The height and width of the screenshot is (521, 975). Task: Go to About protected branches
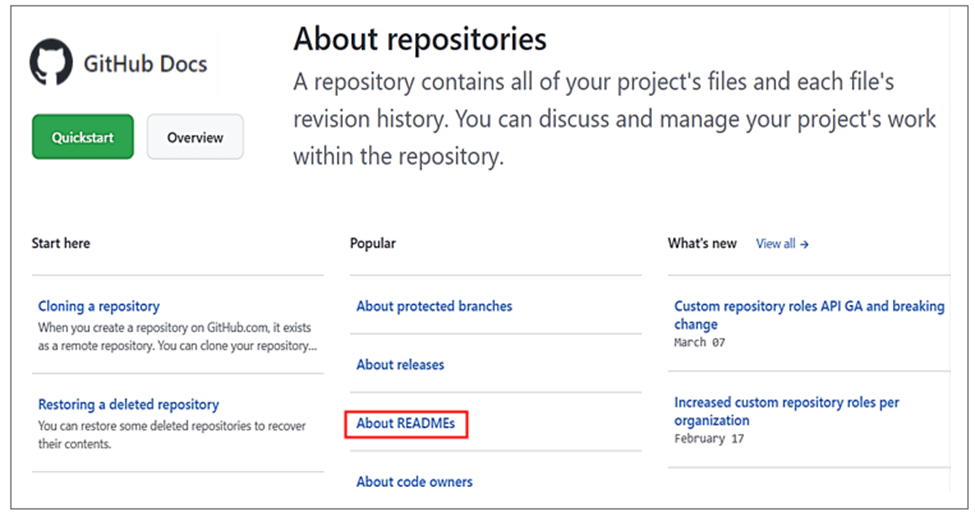click(x=434, y=306)
